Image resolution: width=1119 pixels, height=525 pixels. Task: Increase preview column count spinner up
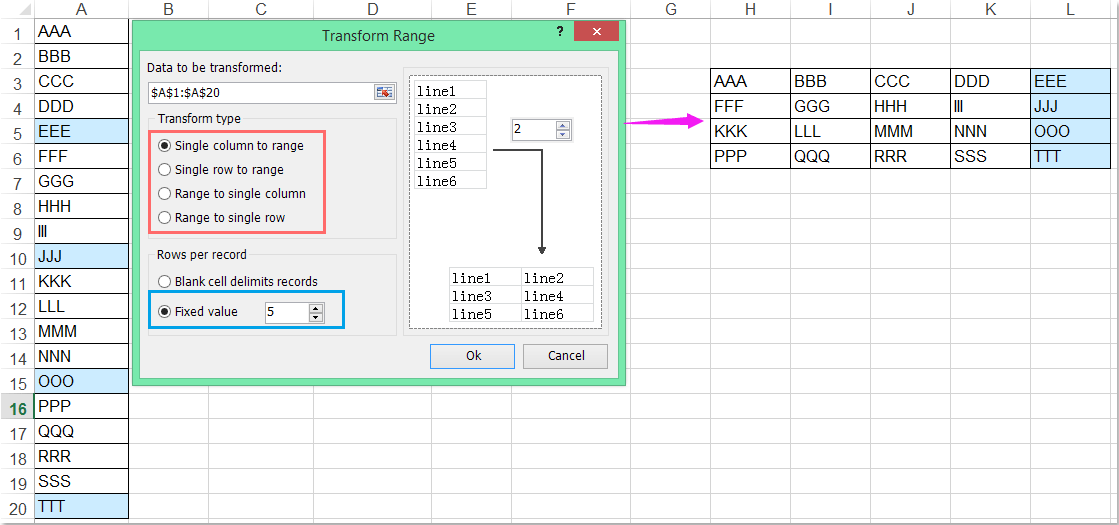pos(562,125)
